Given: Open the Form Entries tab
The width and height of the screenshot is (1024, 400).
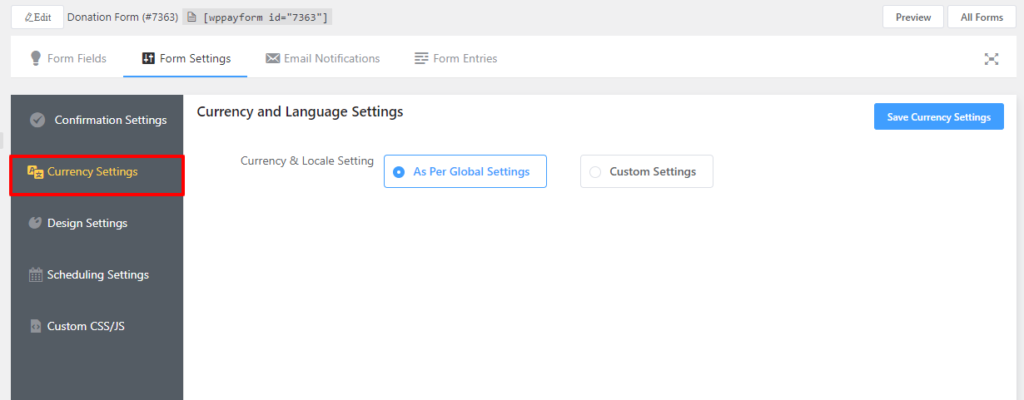Looking at the screenshot, I should 455,58.
